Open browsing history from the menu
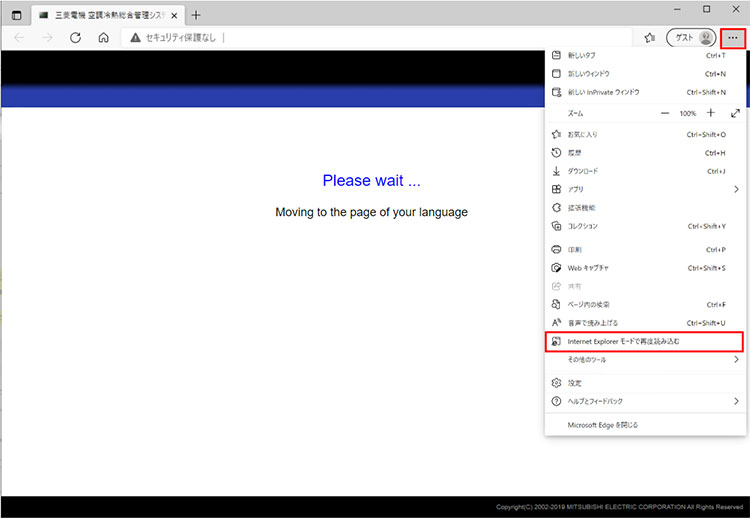The height and width of the screenshot is (518, 750). [645, 153]
